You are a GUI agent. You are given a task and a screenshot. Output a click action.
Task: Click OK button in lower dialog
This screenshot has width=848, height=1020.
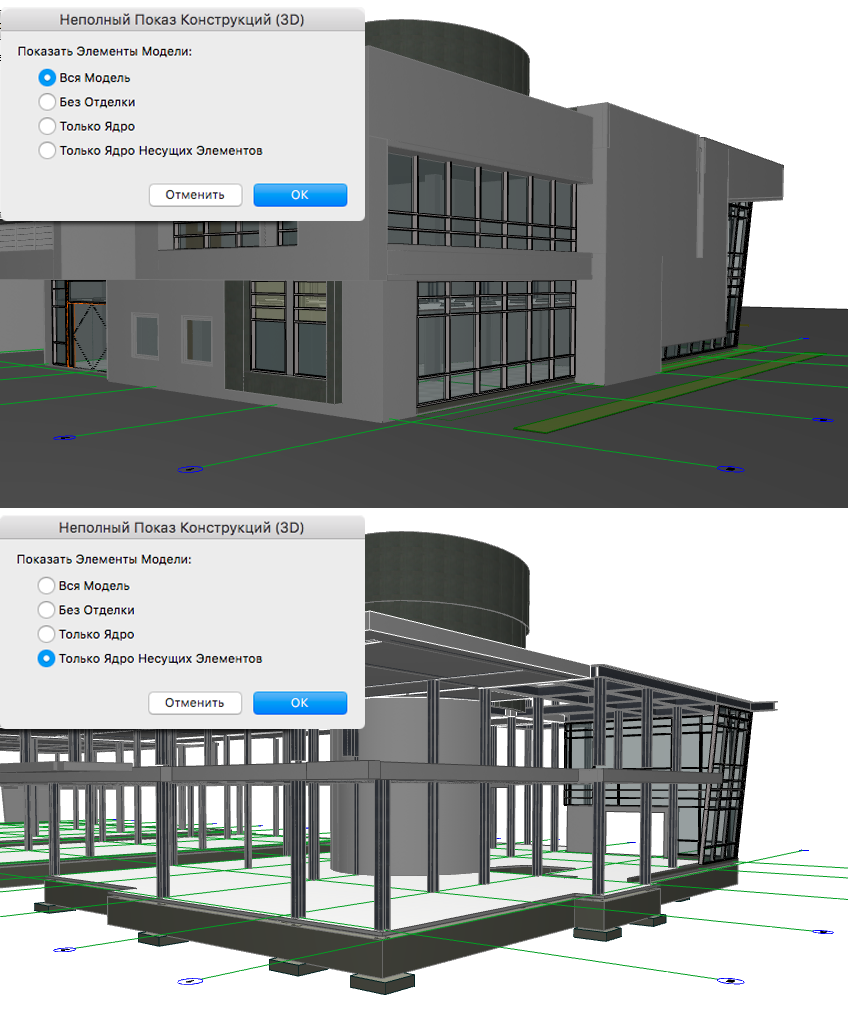(x=300, y=703)
